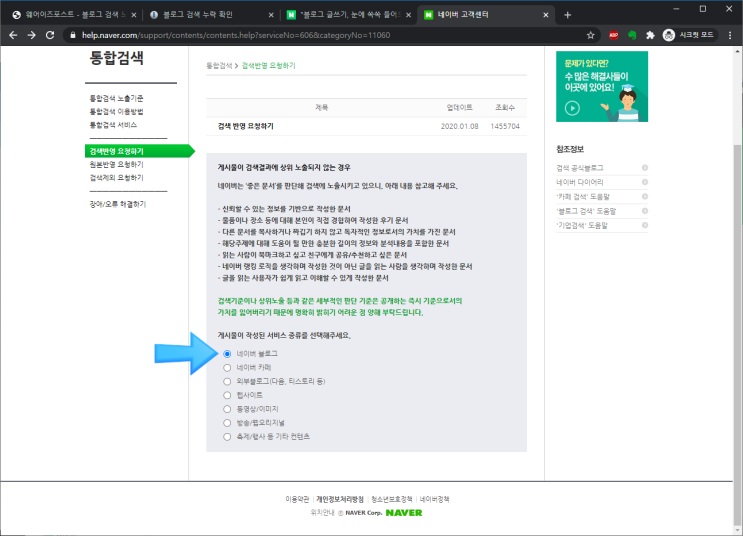Select the 네이버 블로그 radio option

click(x=227, y=354)
